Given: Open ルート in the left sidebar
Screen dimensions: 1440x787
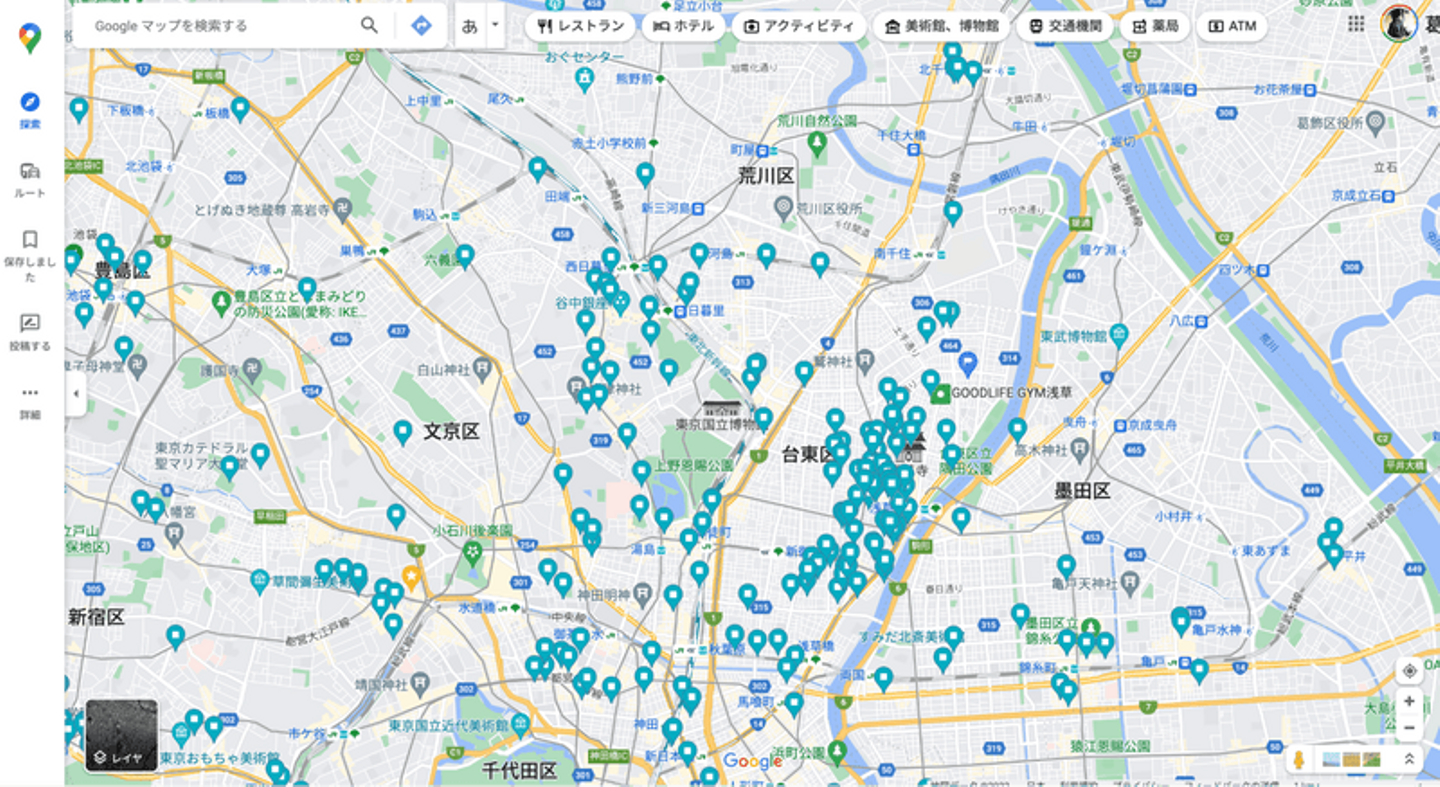Looking at the screenshot, I should [30, 180].
